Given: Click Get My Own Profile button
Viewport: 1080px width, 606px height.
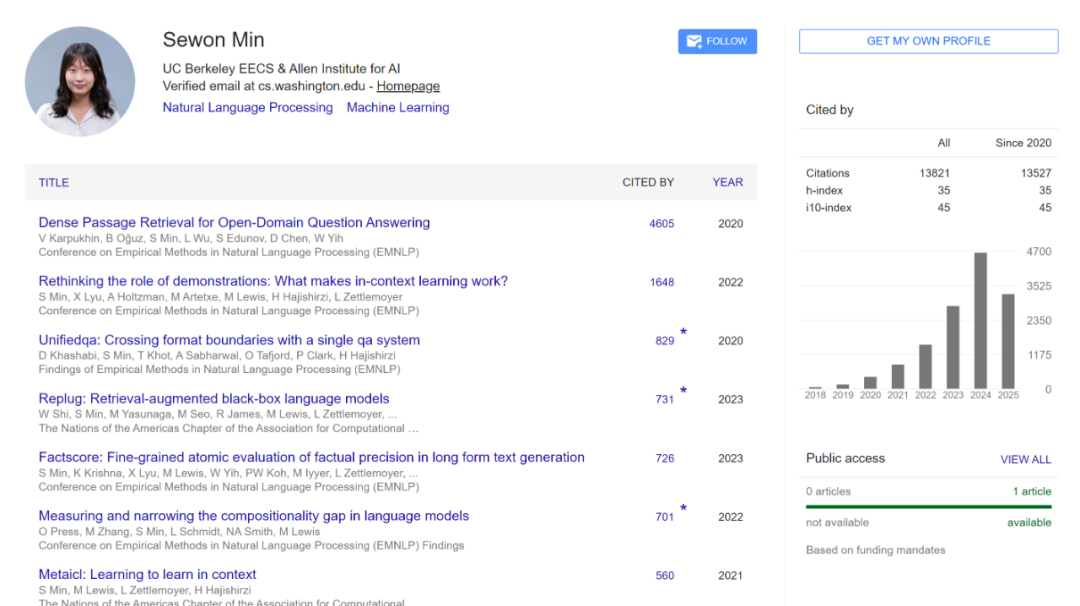Looking at the screenshot, I should point(928,41).
